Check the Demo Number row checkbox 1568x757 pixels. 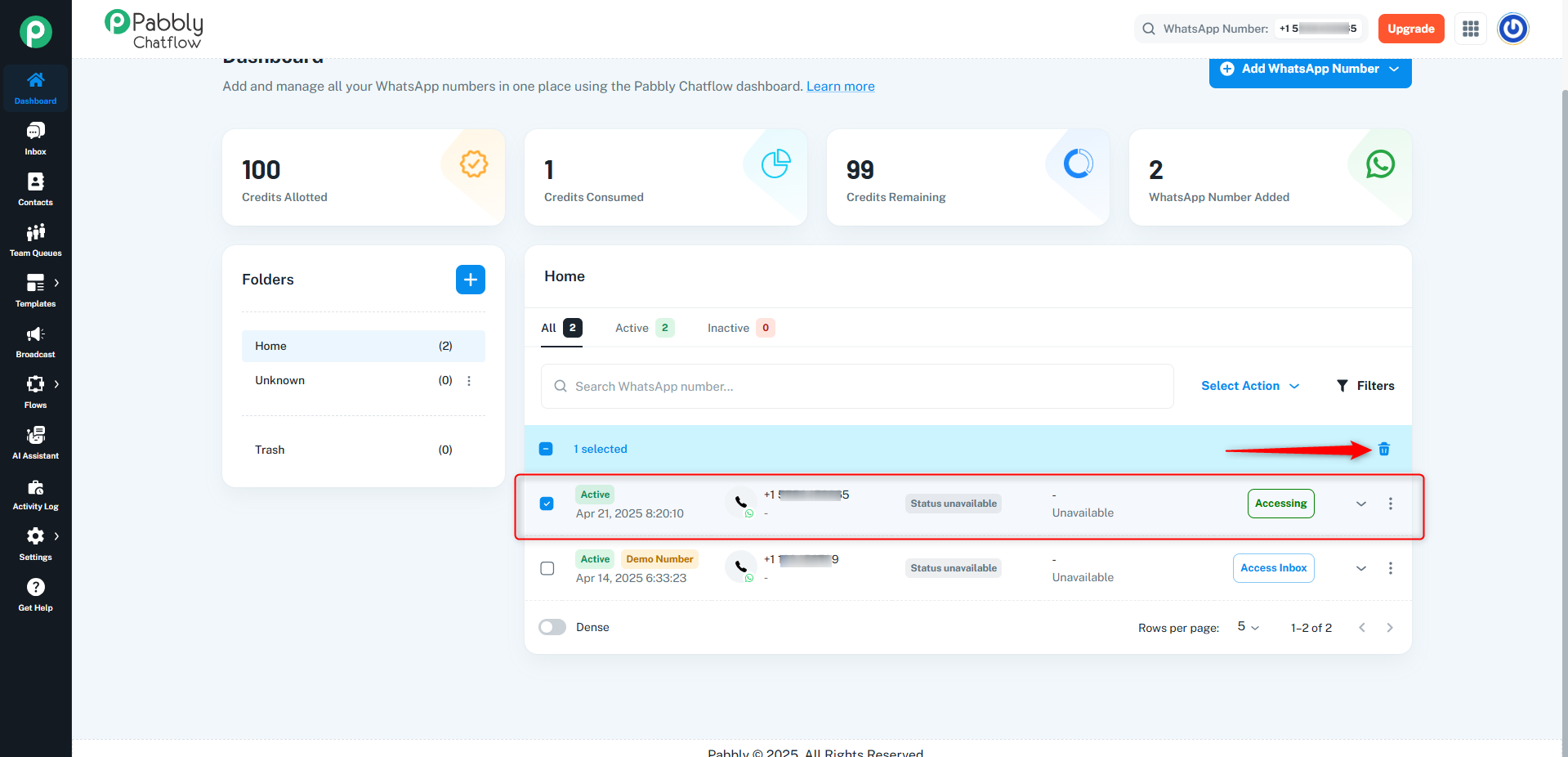[x=547, y=568]
